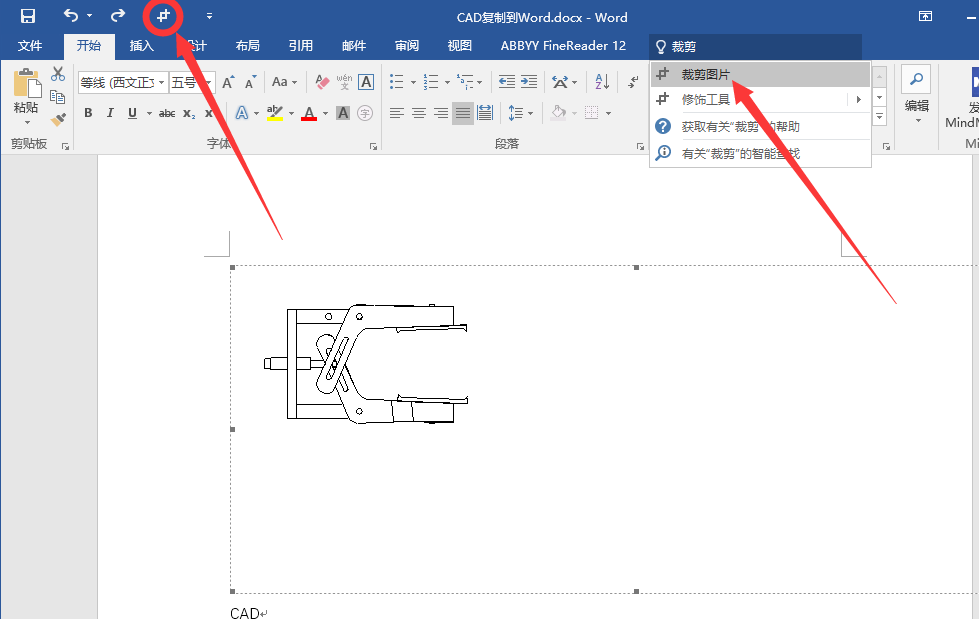Open the font color dropdown arrow
Viewport: 979px width, 619px height.
[x=325, y=113]
